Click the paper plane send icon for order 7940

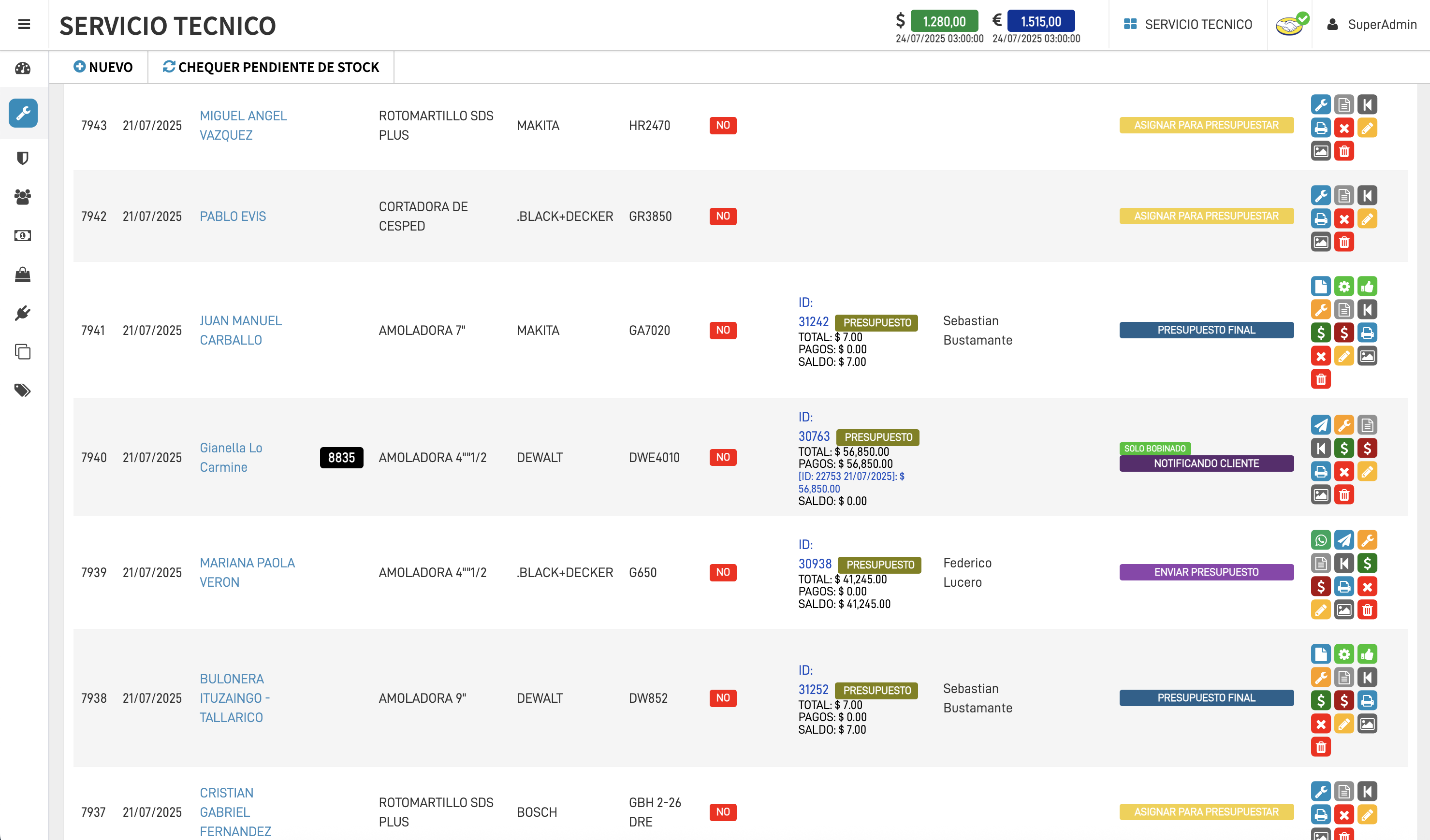point(1320,425)
